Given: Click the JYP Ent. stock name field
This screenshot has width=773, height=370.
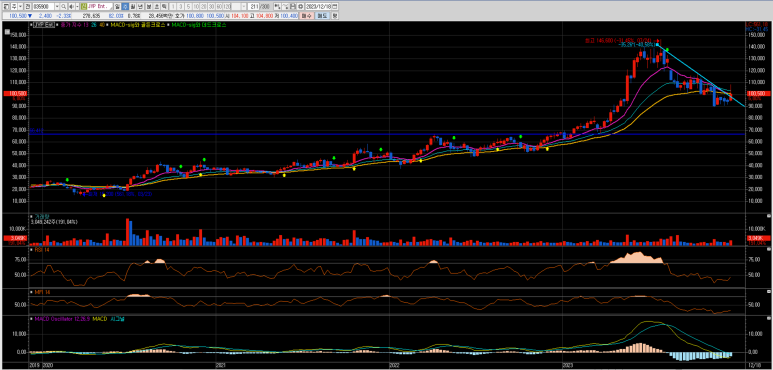Looking at the screenshot, I should point(100,6).
